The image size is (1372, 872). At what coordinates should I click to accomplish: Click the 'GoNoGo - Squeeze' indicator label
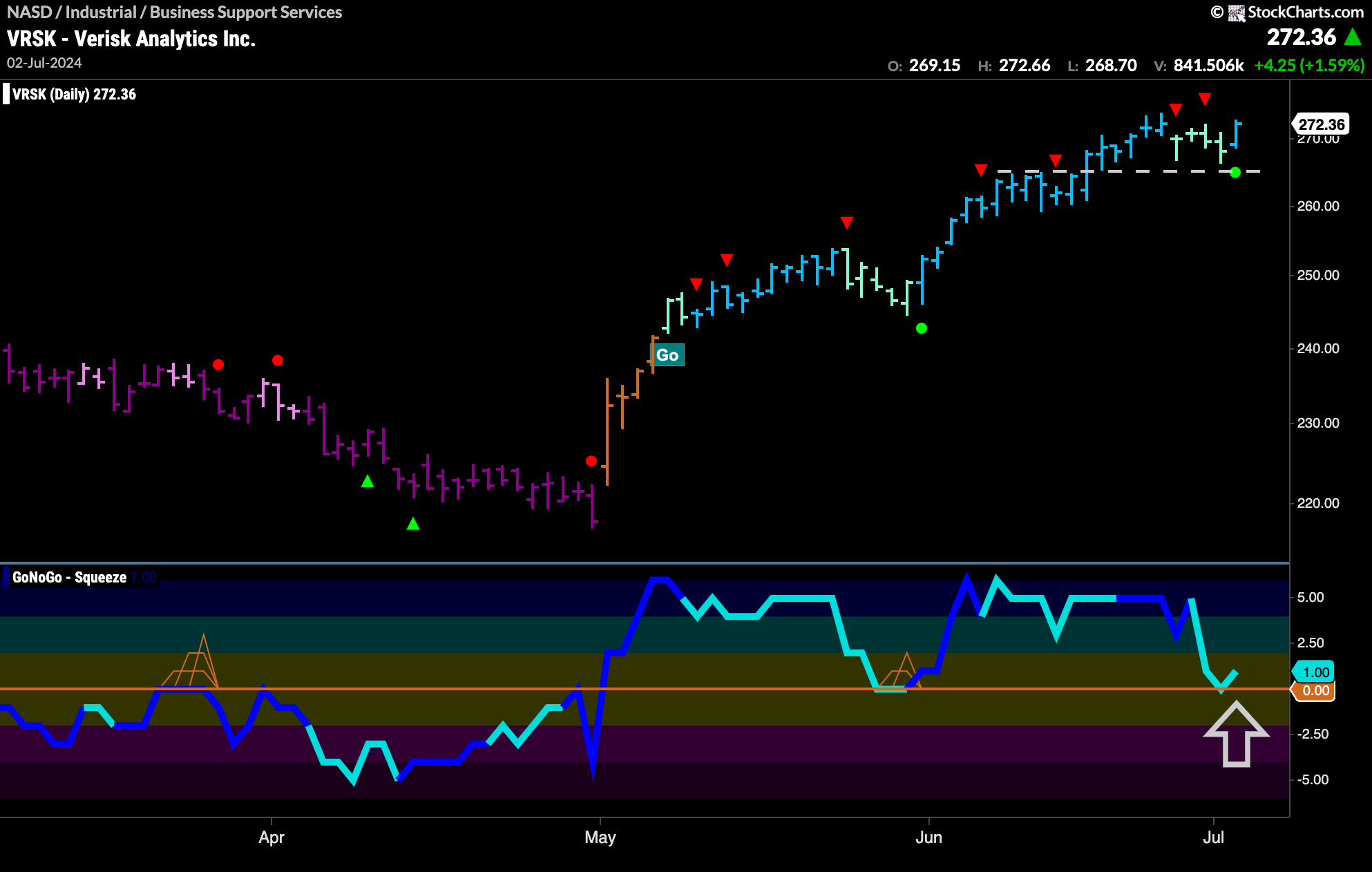[x=69, y=577]
